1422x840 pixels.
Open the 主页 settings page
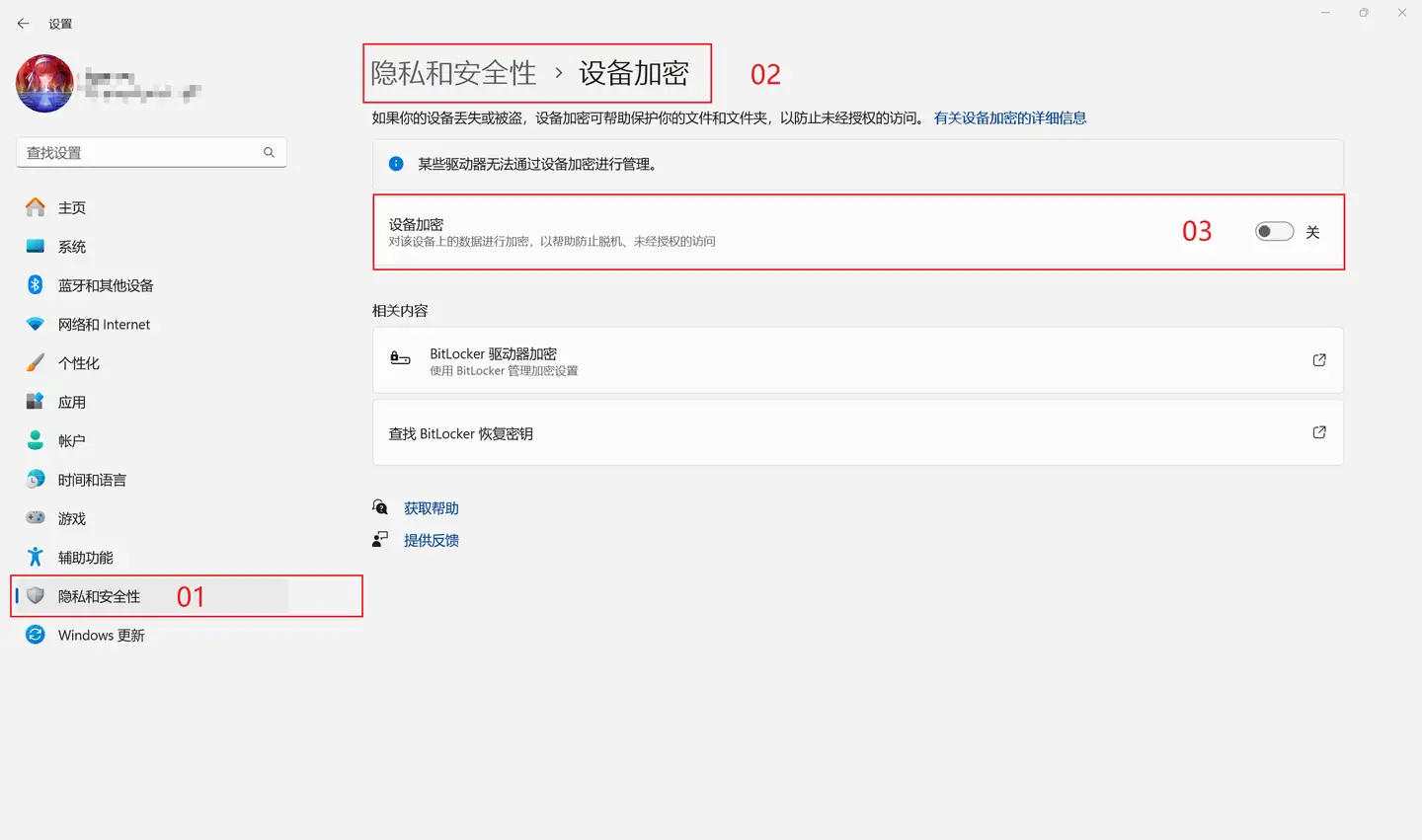151,207
